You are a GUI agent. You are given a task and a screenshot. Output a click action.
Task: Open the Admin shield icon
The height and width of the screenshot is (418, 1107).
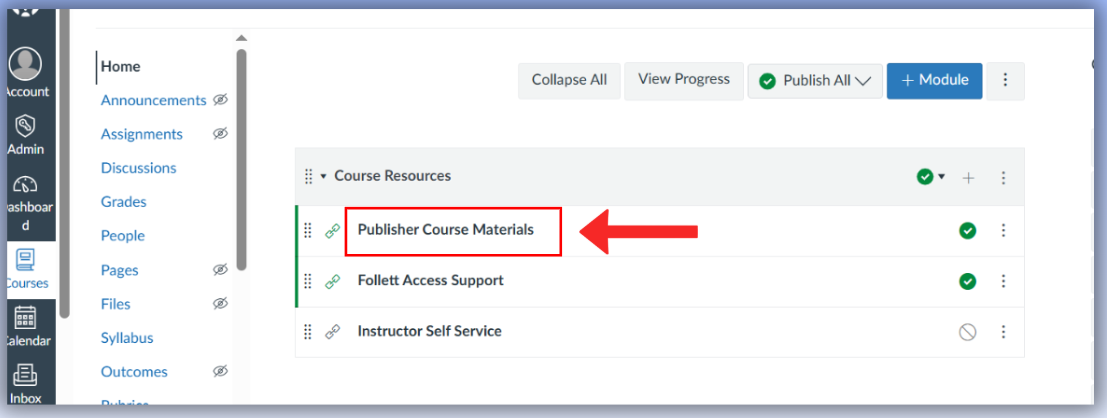click(26, 126)
